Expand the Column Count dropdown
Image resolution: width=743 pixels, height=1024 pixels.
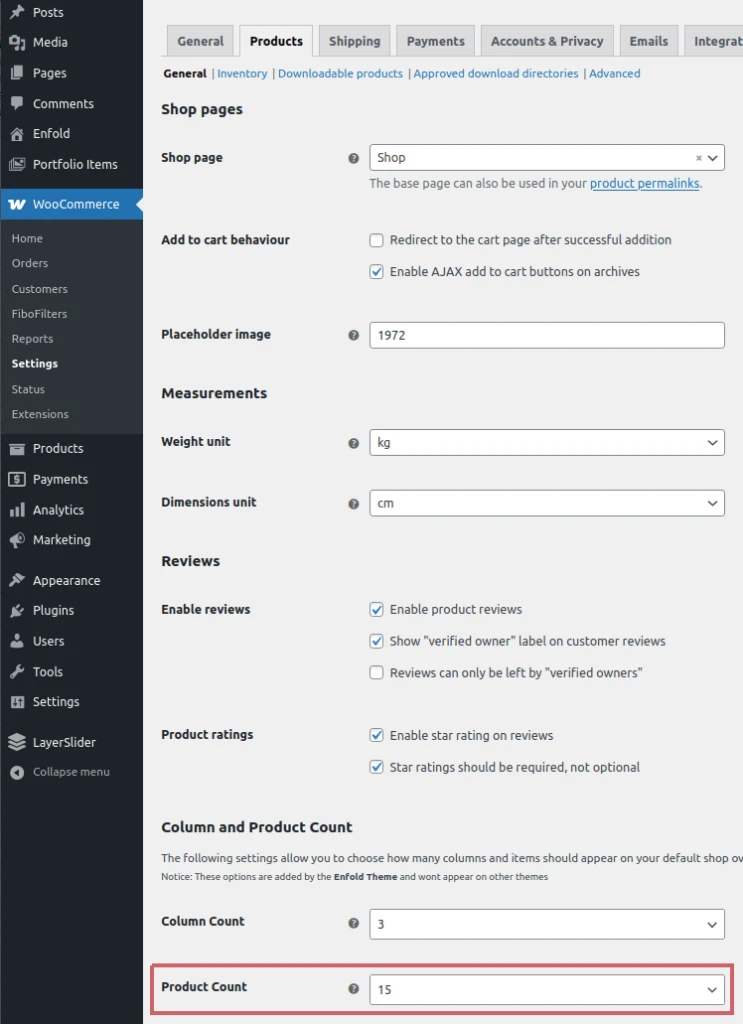pyautogui.click(x=546, y=924)
